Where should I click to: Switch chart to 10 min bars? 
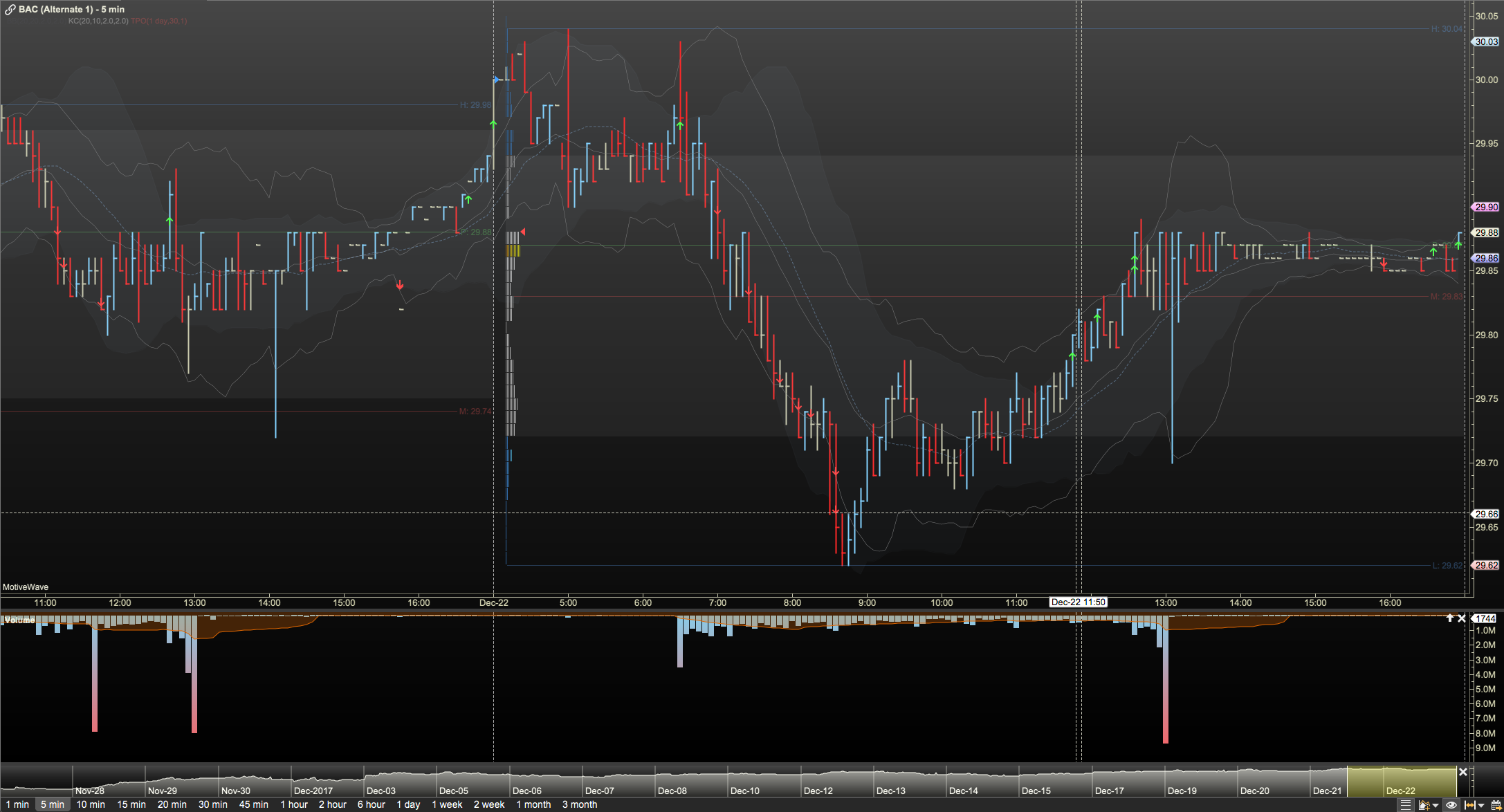(91, 804)
